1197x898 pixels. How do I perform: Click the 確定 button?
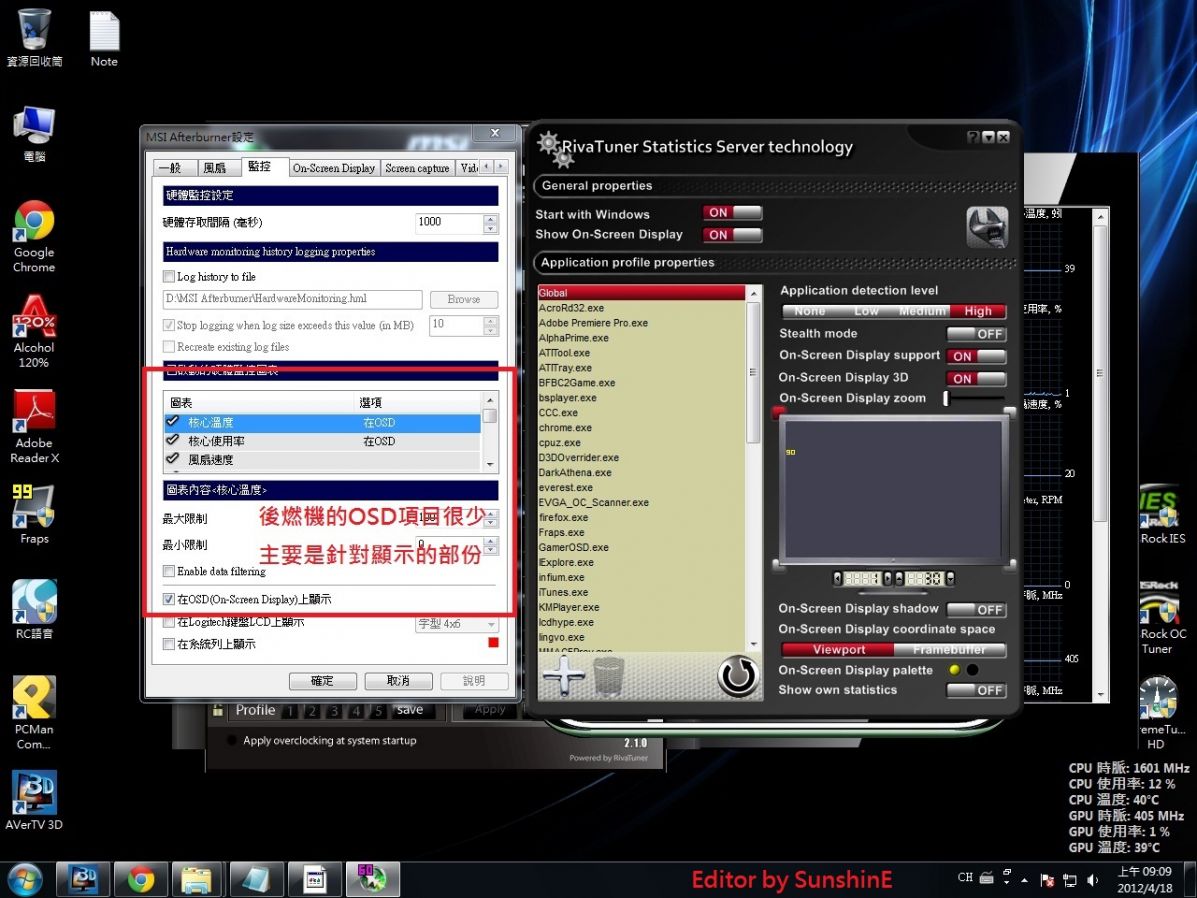pos(322,680)
